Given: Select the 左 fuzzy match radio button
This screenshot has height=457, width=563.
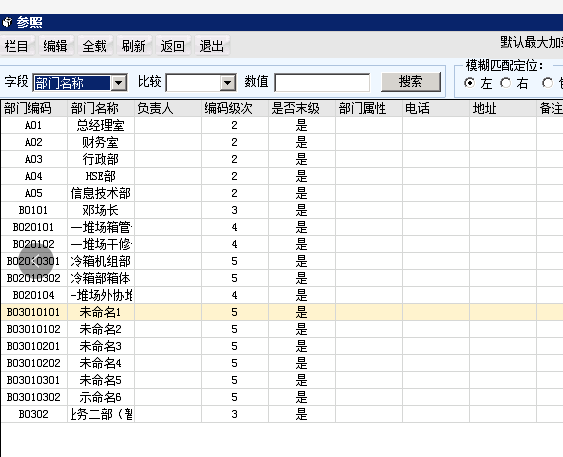Looking at the screenshot, I should [x=469, y=83].
